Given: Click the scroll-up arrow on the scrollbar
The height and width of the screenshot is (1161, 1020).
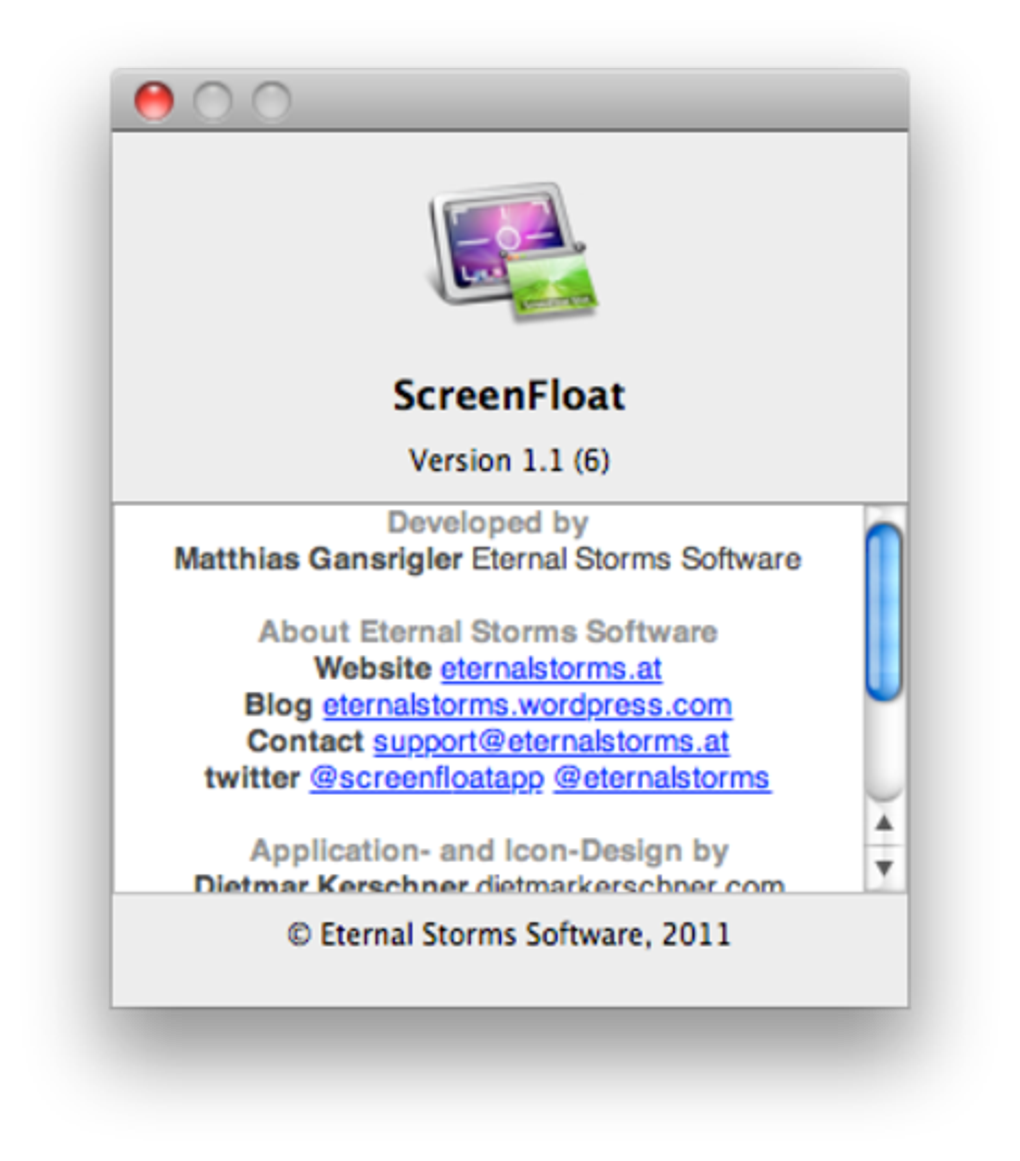Looking at the screenshot, I should [x=884, y=823].
